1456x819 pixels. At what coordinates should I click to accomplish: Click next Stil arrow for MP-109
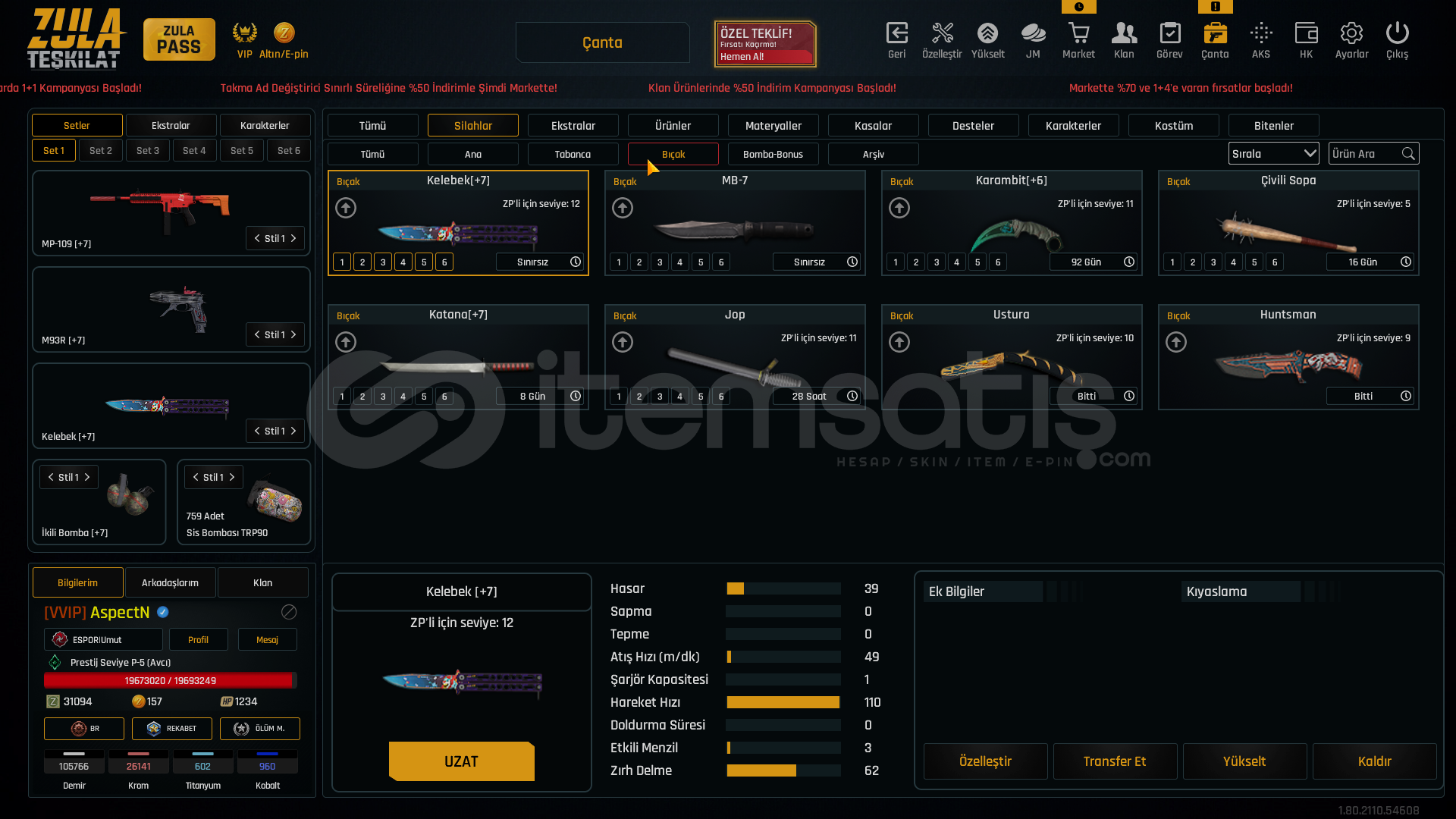(293, 238)
